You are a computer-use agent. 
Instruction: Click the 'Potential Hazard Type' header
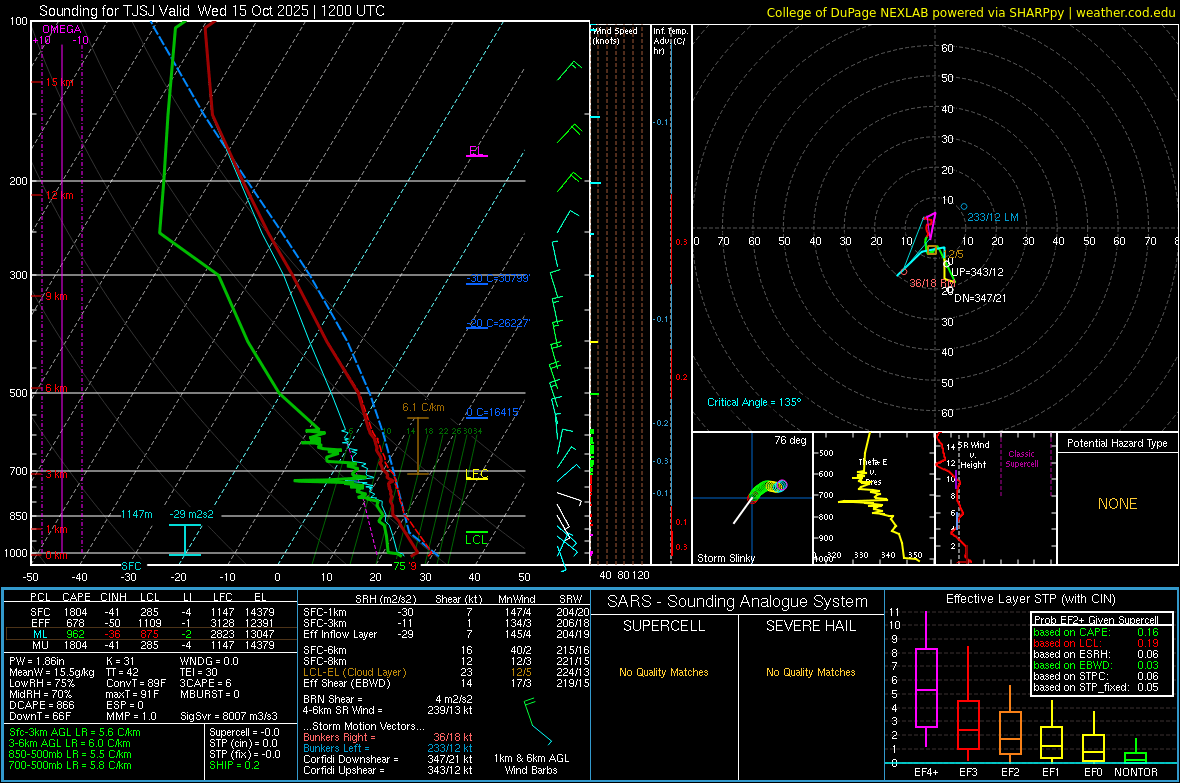pos(1117,443)
